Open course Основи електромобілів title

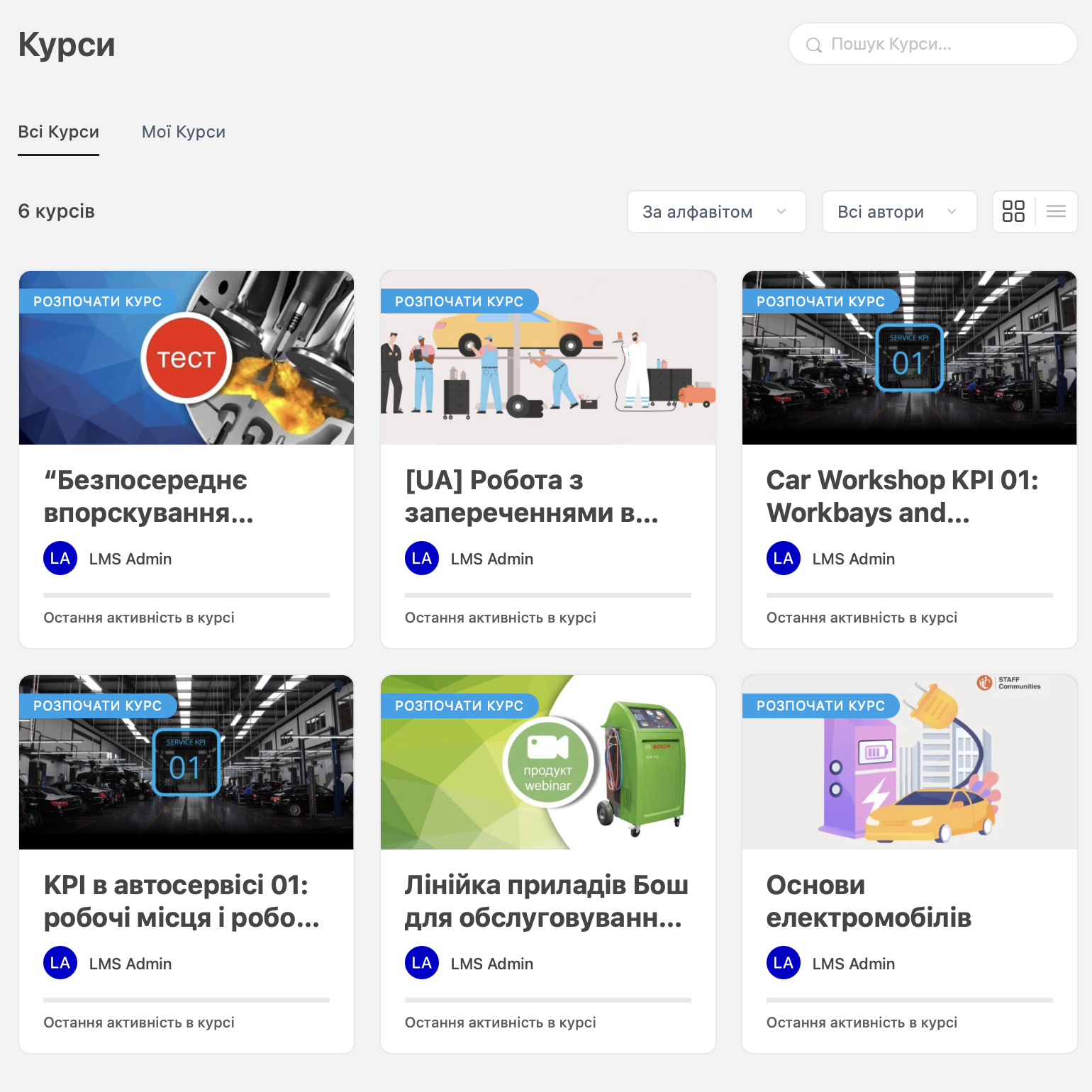[x=868, y=901]
